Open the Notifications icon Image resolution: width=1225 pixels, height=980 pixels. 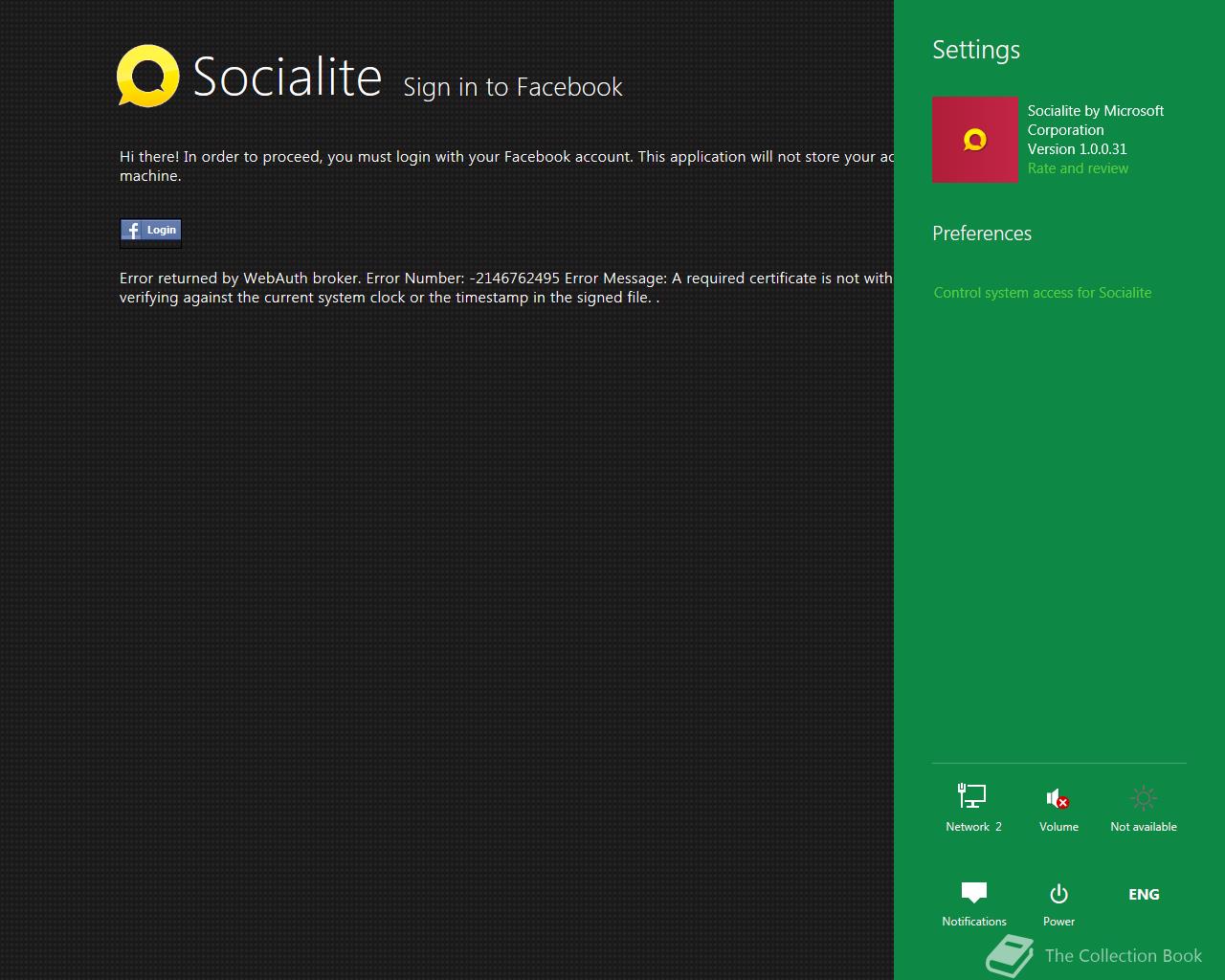pyautogui.click(x=973, y=904)
